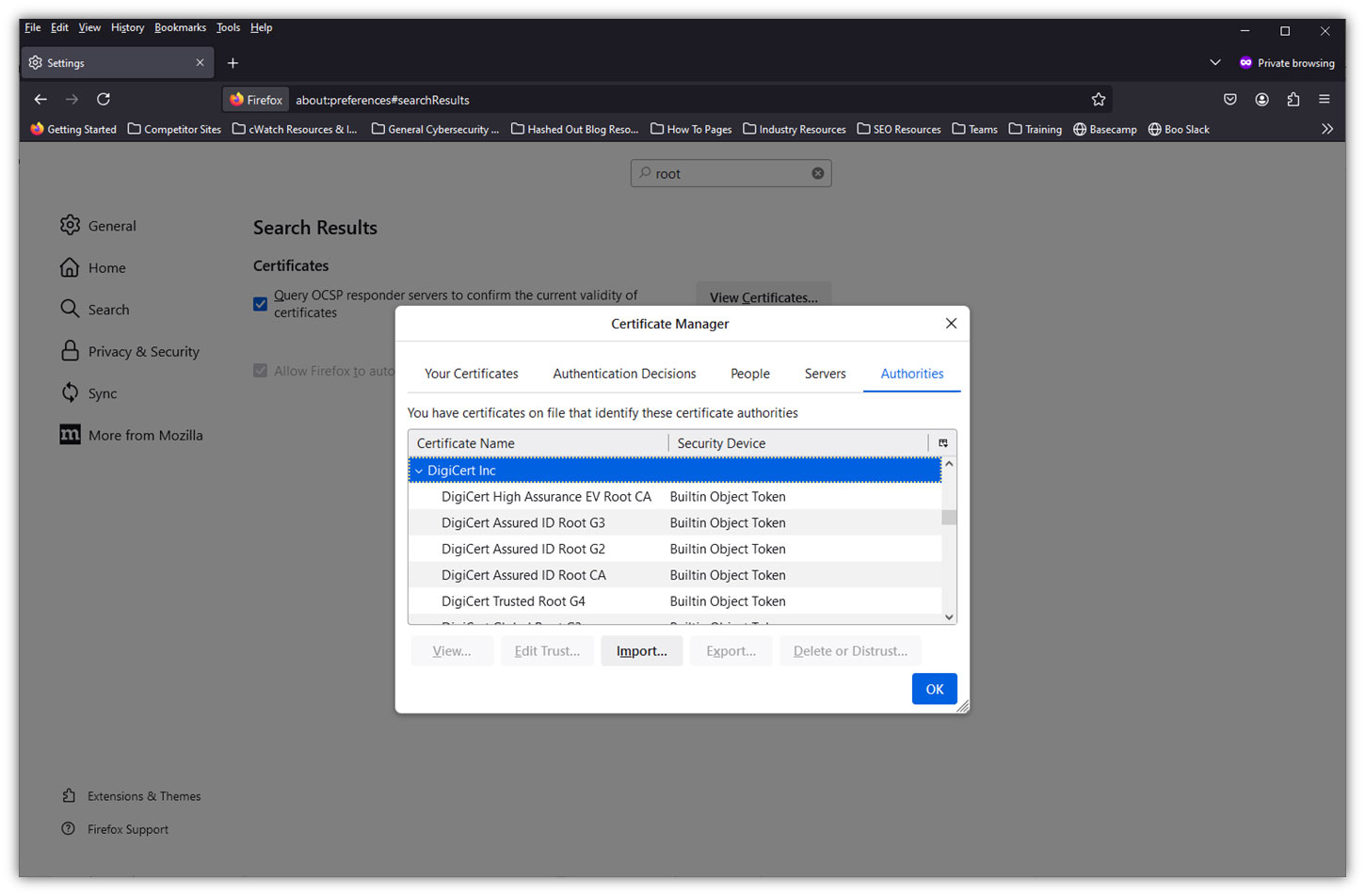Click the Allow Firefox to auto checkbox
The width and height of the screenshot is (1365, 896).
click(260, 370)
